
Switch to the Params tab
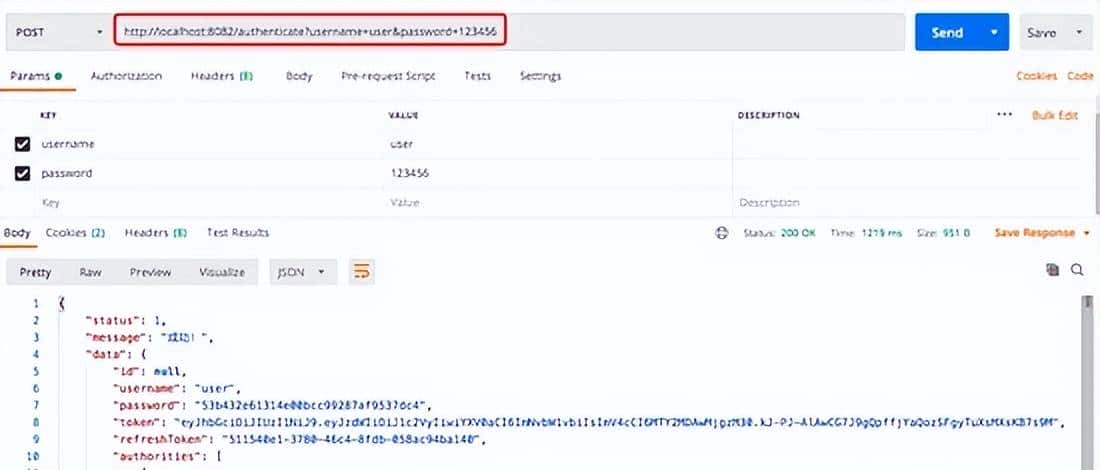36,76
